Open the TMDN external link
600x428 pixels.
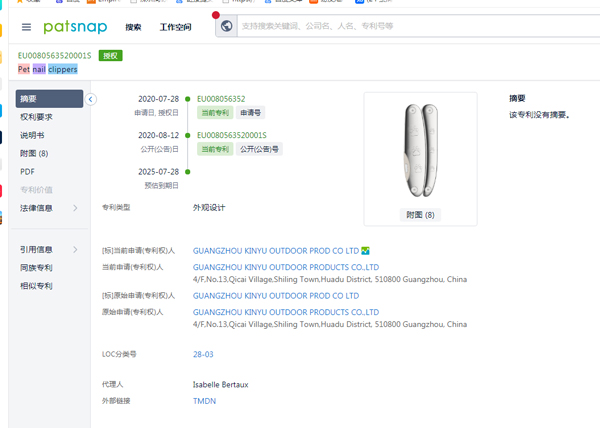coord(204,401)
